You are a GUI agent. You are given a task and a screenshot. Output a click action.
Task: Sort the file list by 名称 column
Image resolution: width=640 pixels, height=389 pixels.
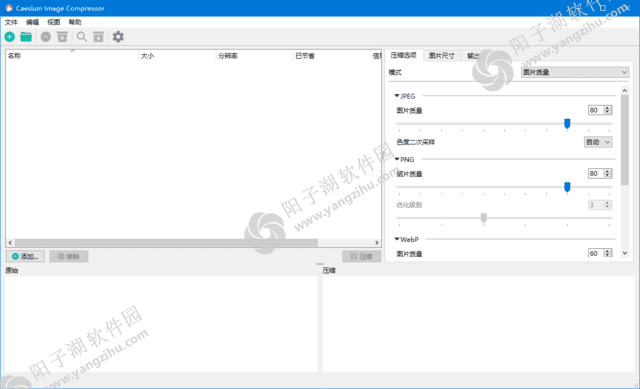pos(72,56)
